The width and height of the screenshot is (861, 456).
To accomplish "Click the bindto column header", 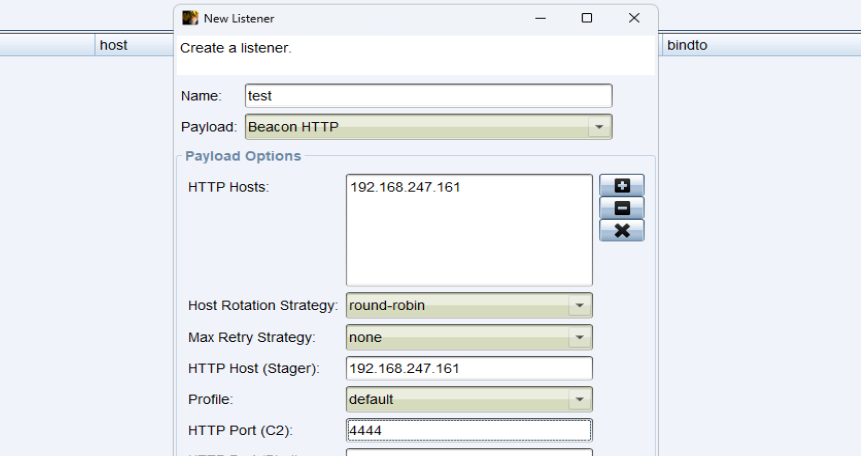I will pos(687,46).
